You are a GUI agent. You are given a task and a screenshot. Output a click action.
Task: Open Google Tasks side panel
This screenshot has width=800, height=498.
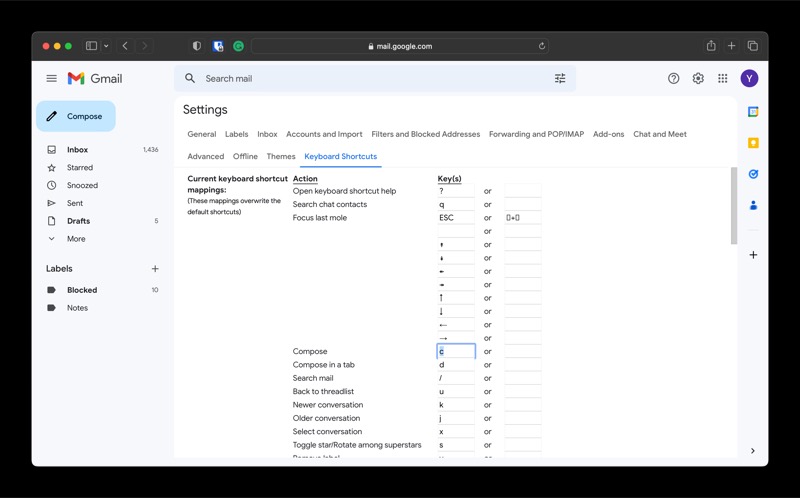click(753, 174)
